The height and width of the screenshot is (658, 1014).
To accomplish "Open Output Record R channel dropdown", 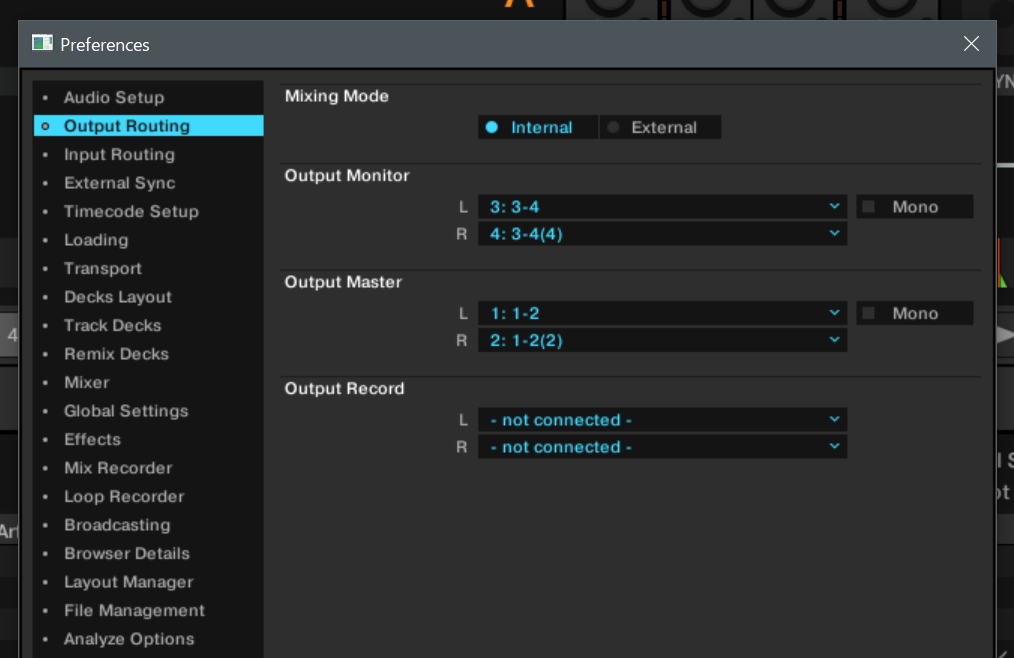I will [x=662, y=447].
